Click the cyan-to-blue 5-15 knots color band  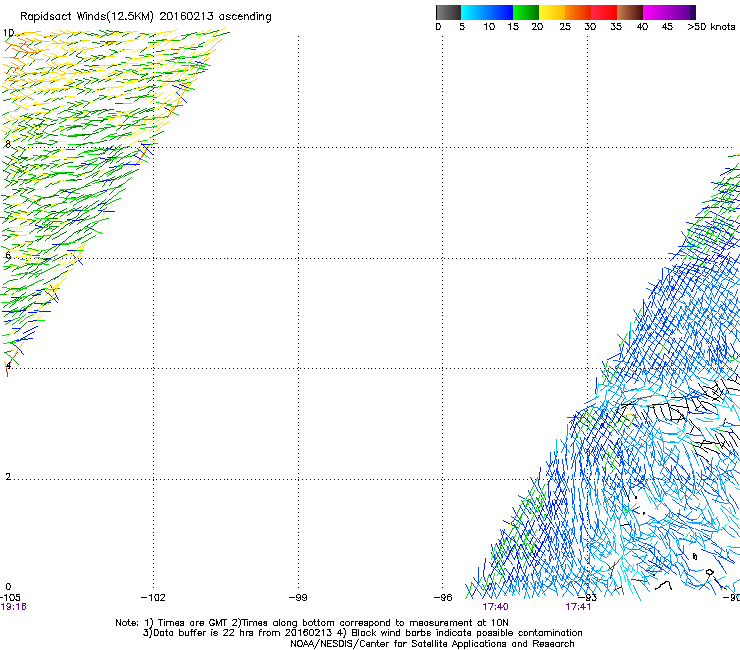[487, 12]
